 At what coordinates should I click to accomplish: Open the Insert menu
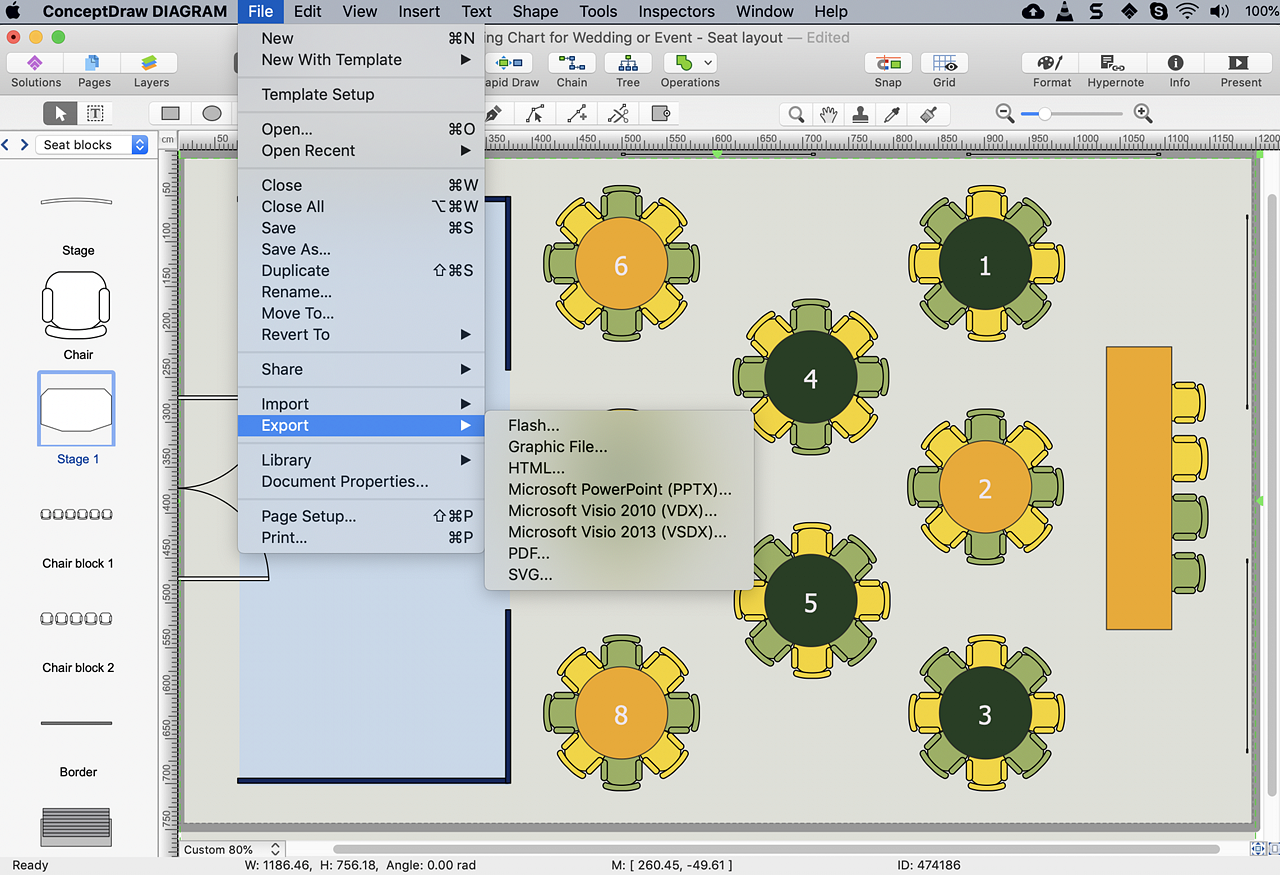click(x=419, y=12)
